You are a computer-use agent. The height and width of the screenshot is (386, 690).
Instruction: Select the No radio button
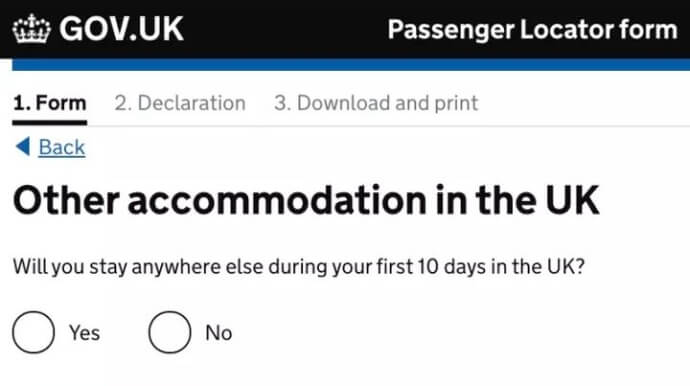(169, 332)
